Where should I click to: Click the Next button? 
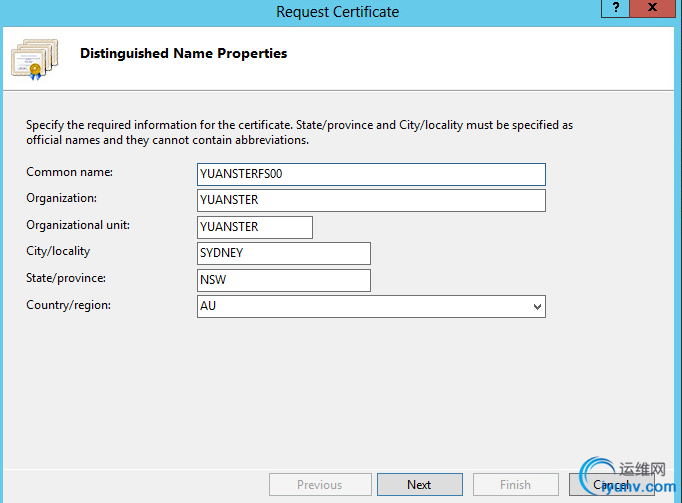pyautogui.click(x=419, y=485)
